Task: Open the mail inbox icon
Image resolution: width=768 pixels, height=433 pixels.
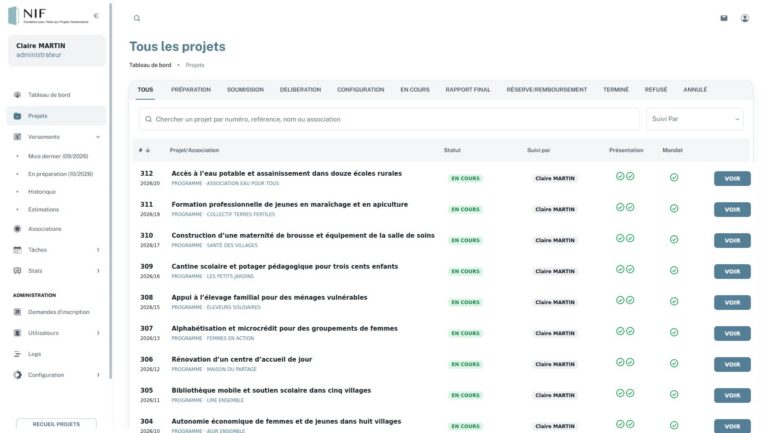Action: 723,18
